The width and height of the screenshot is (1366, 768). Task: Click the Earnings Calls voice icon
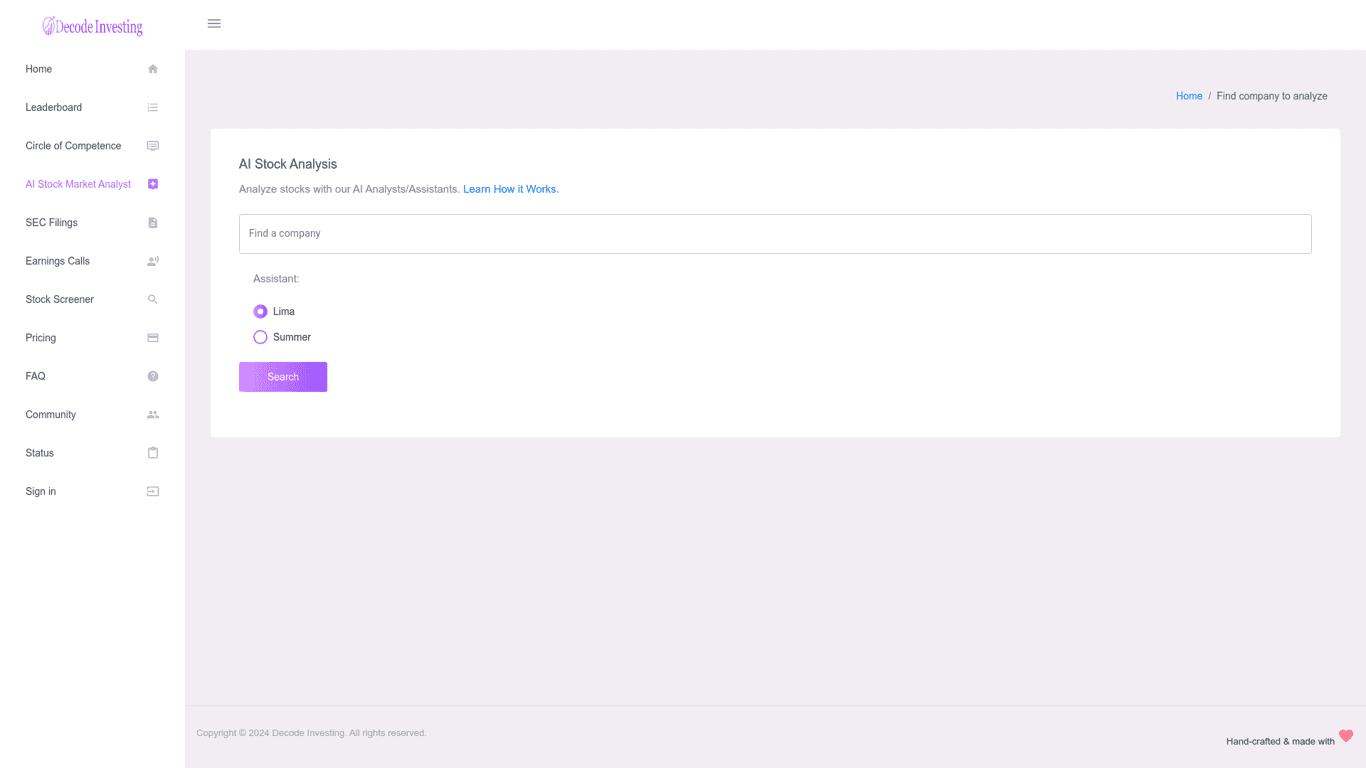[x=153, y=261]
